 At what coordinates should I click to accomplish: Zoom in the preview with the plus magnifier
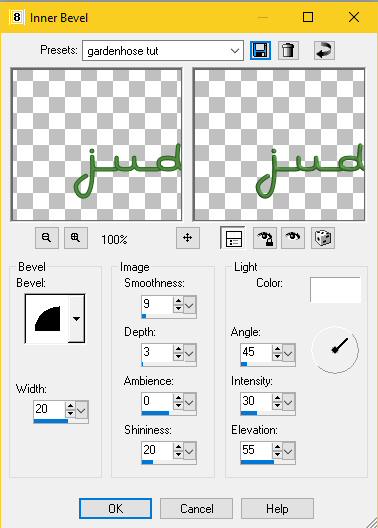click(76, 238)
